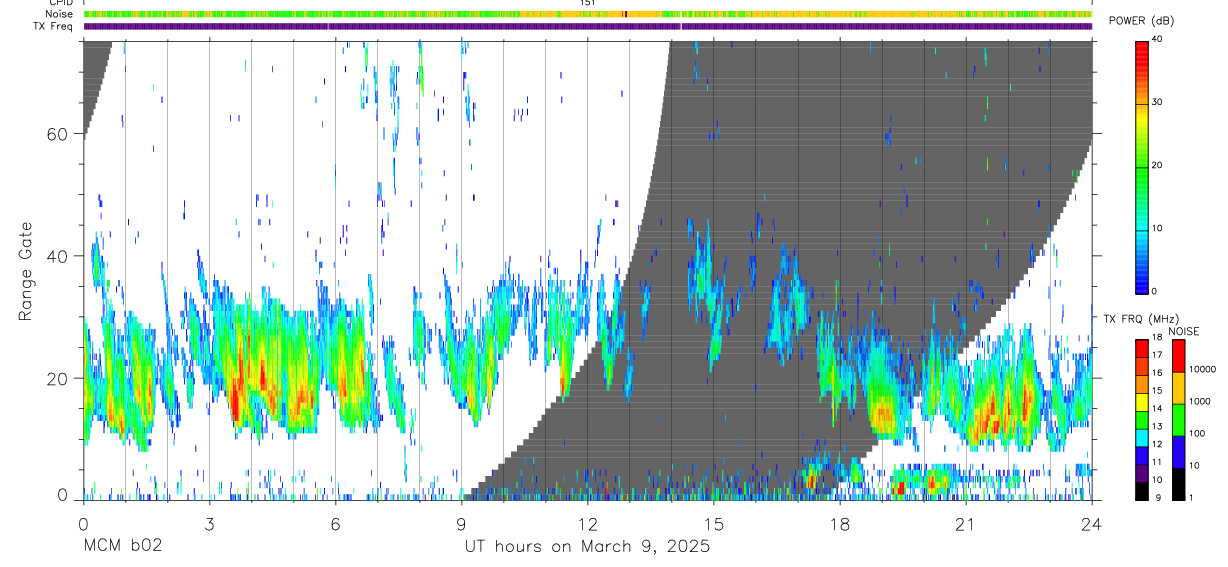Click the yellow segment of TX FRQ legend

pyautogui.click(x=1141, y=402)
